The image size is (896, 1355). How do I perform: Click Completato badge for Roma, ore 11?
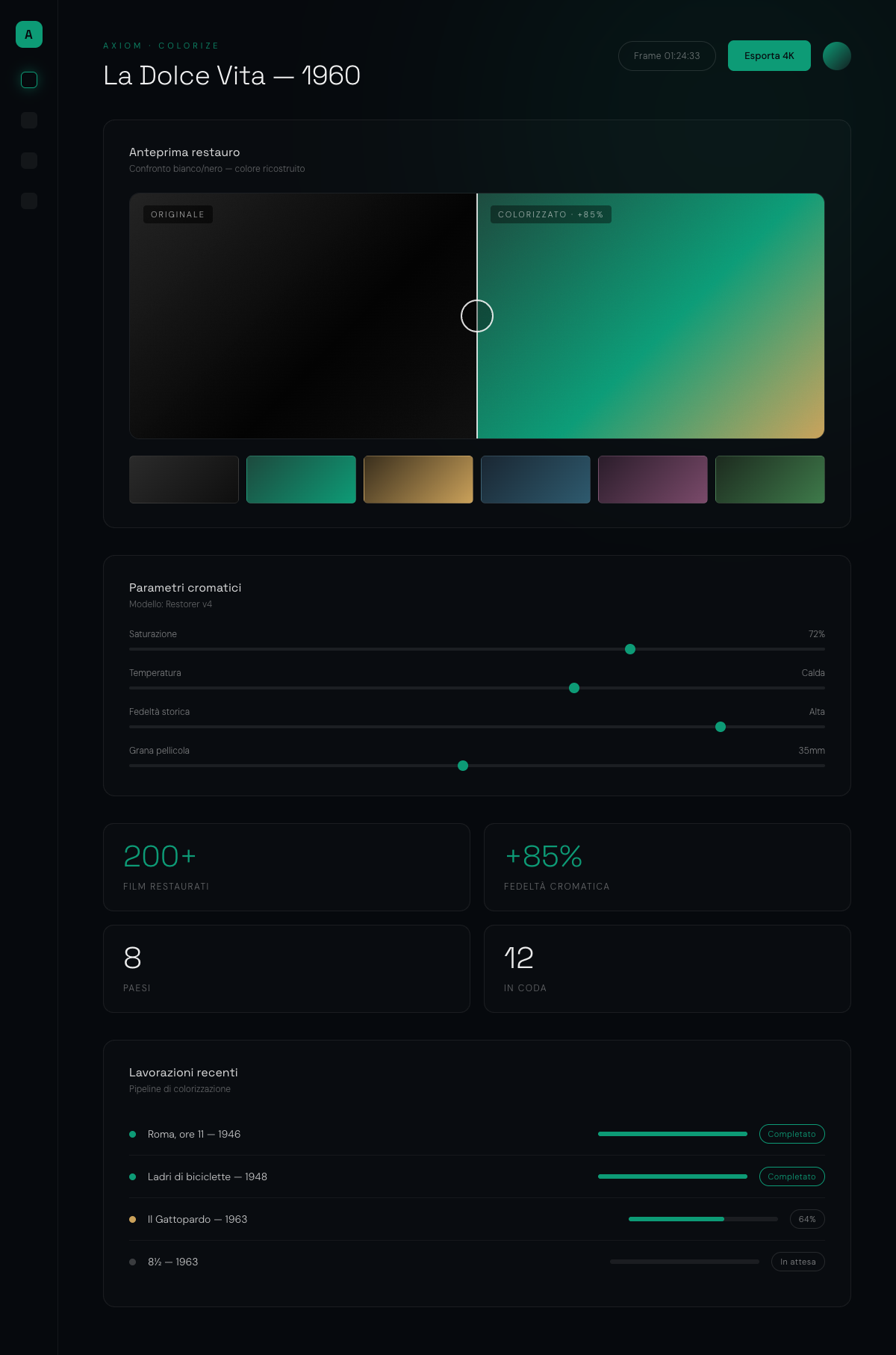pyautogui.click(x=792, y=1134)
